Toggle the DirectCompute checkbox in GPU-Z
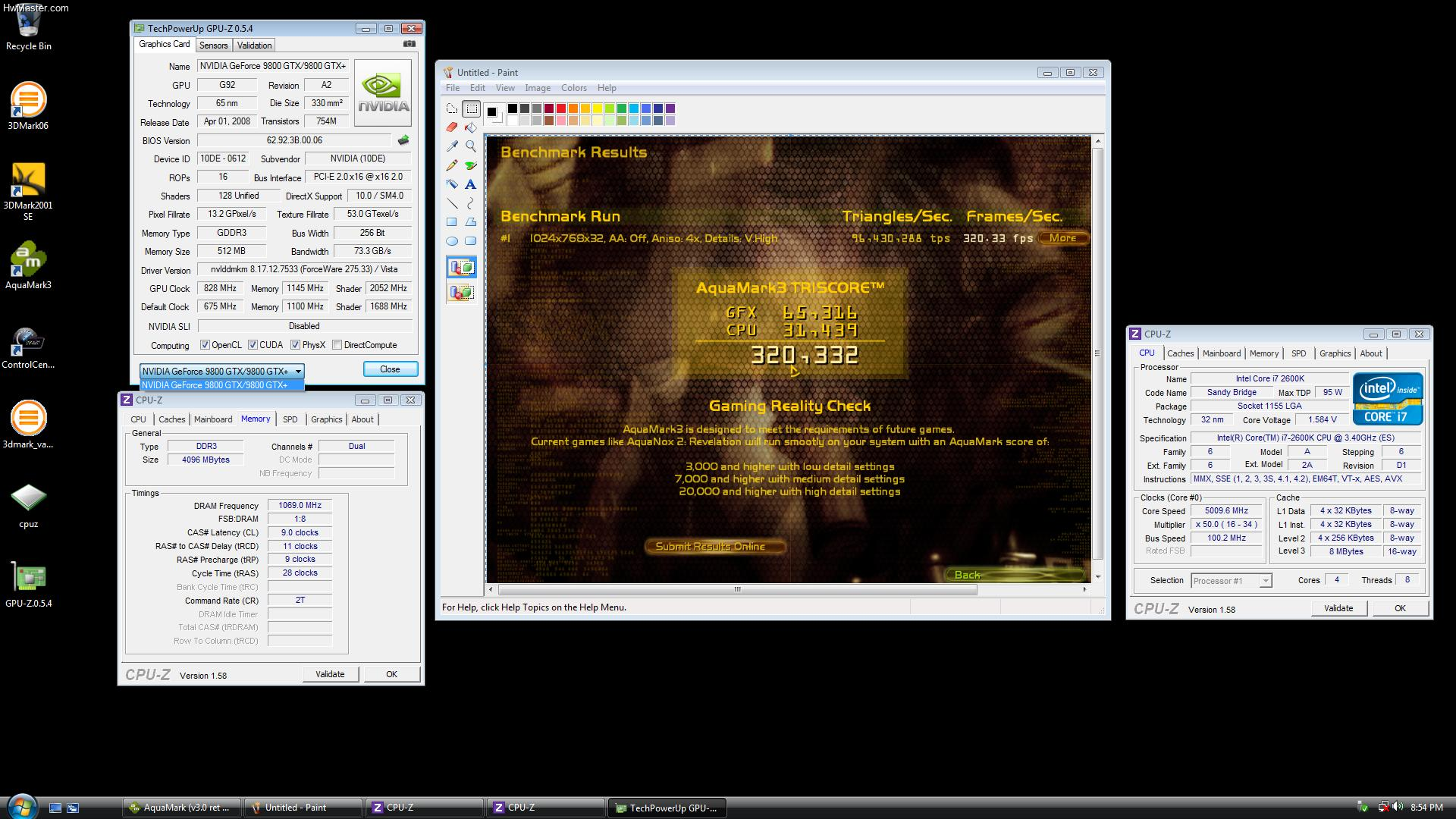The height and width of the screenshot is (819, 1456). coord(337,345)
